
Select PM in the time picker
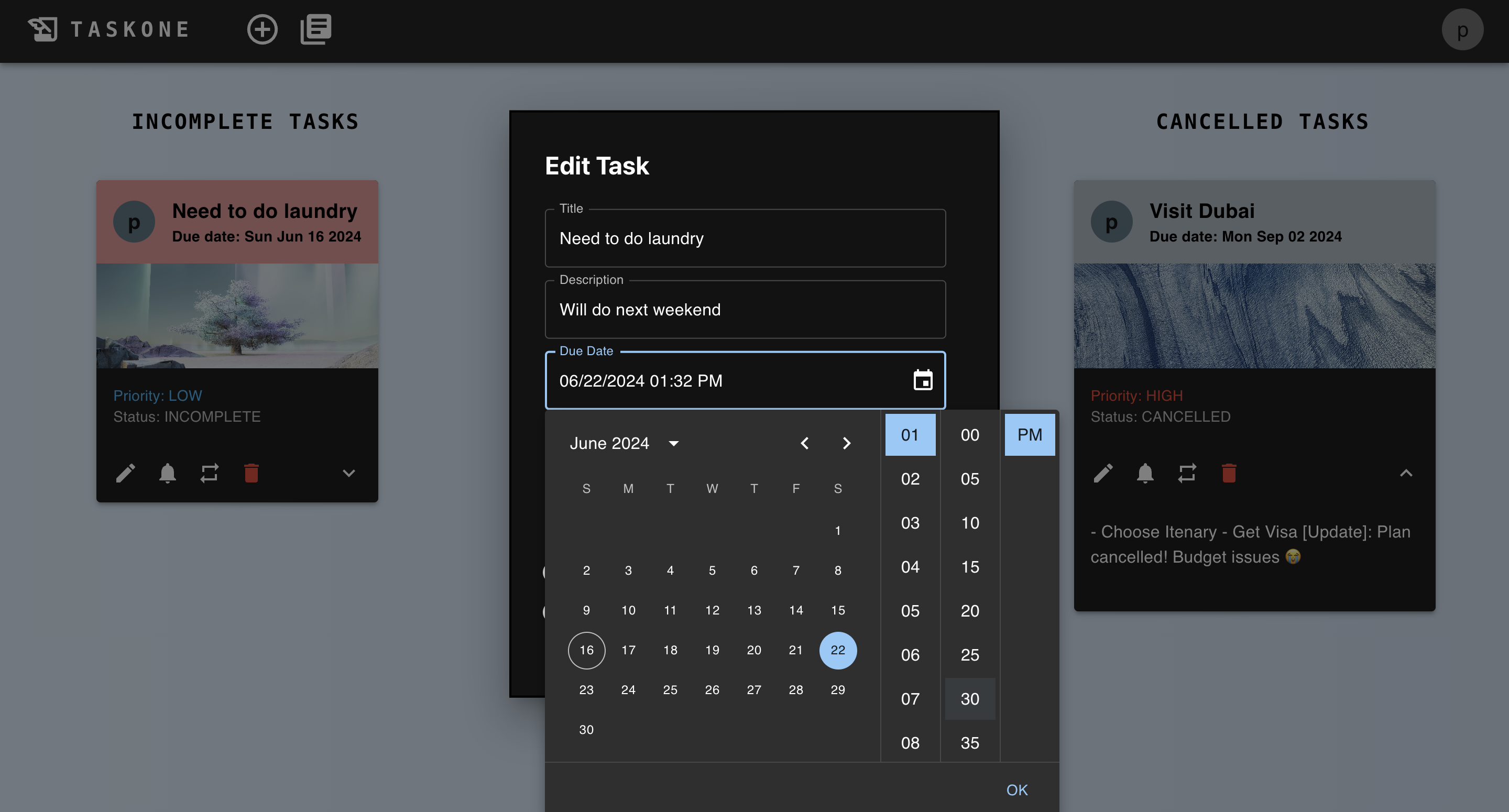click(x=1029, y=435)
